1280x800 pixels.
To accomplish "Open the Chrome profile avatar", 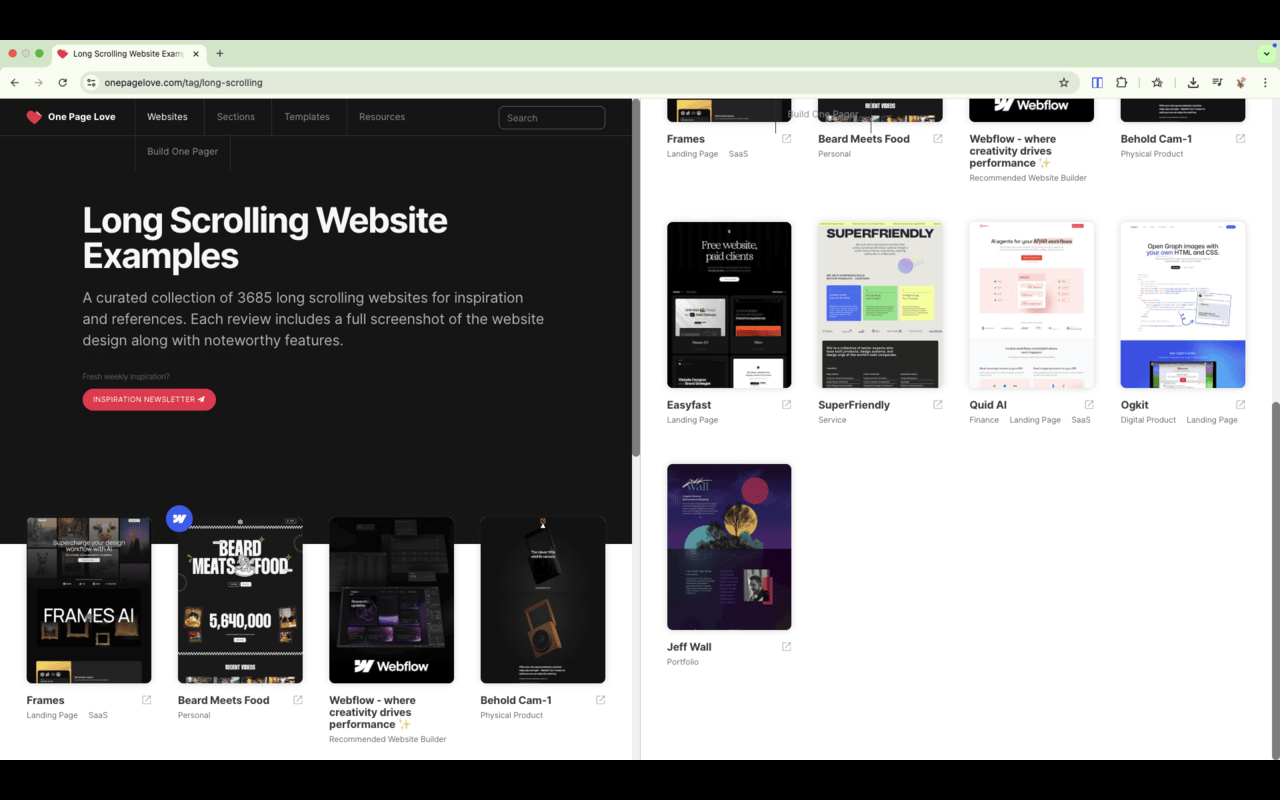I will click(1241, 83).
